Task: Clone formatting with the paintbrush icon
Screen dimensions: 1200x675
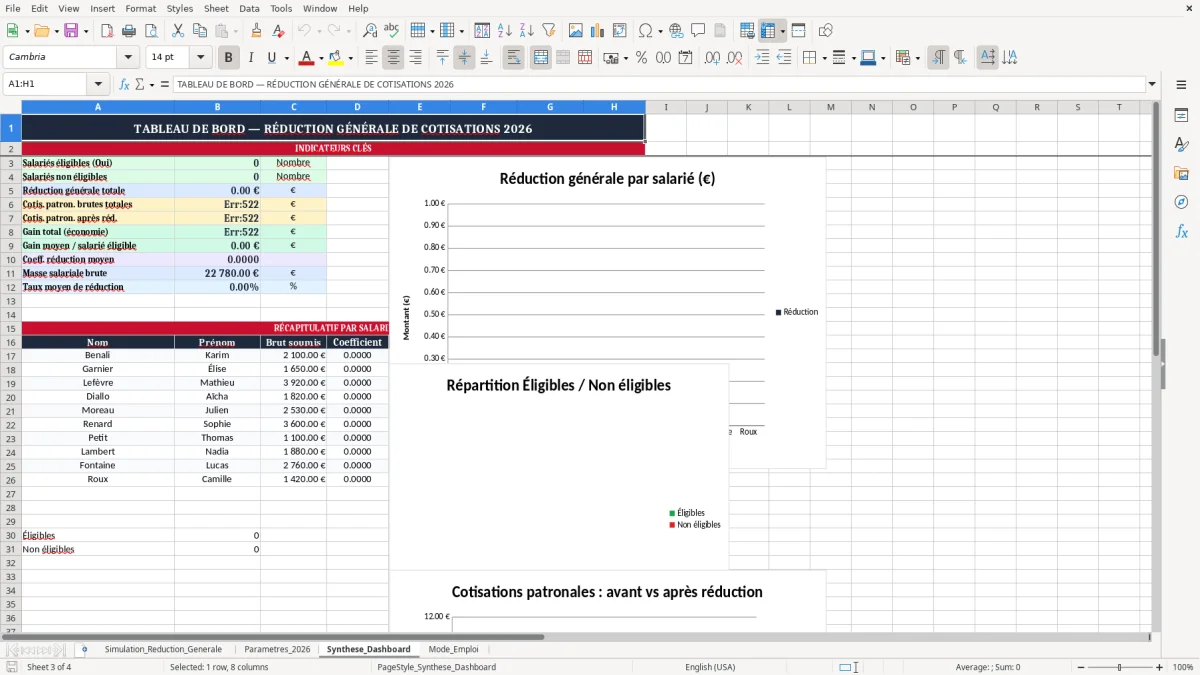Action: (257, 31)
